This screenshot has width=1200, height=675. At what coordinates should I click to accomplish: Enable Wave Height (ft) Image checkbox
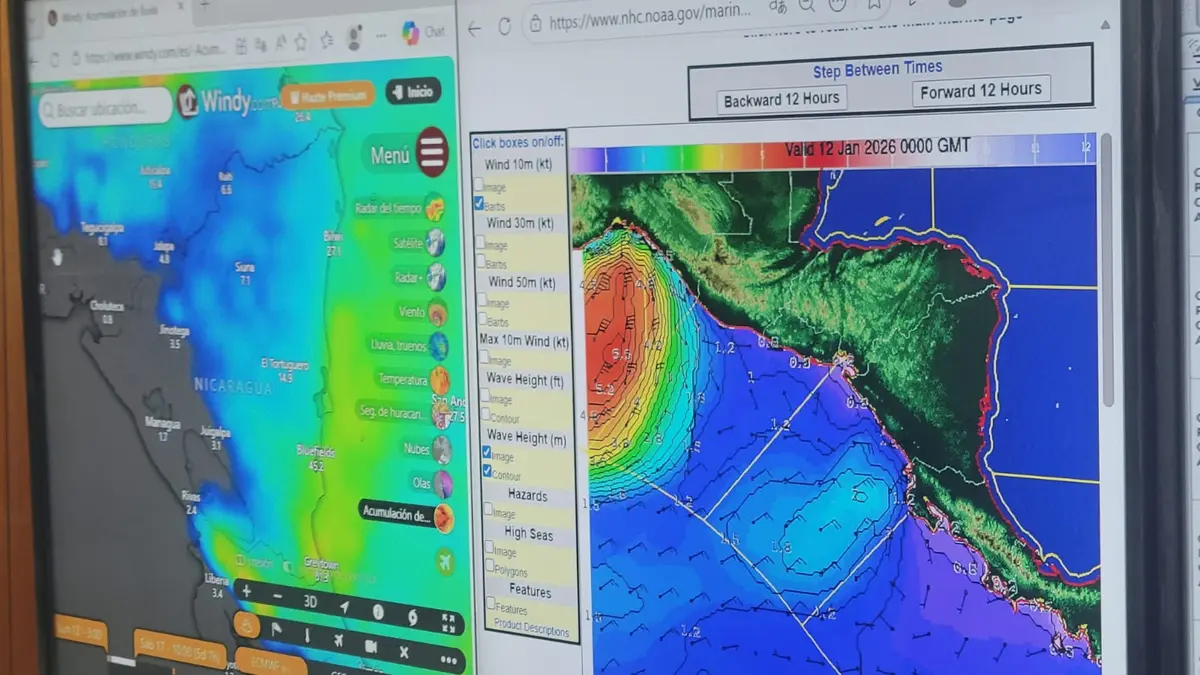485,395
